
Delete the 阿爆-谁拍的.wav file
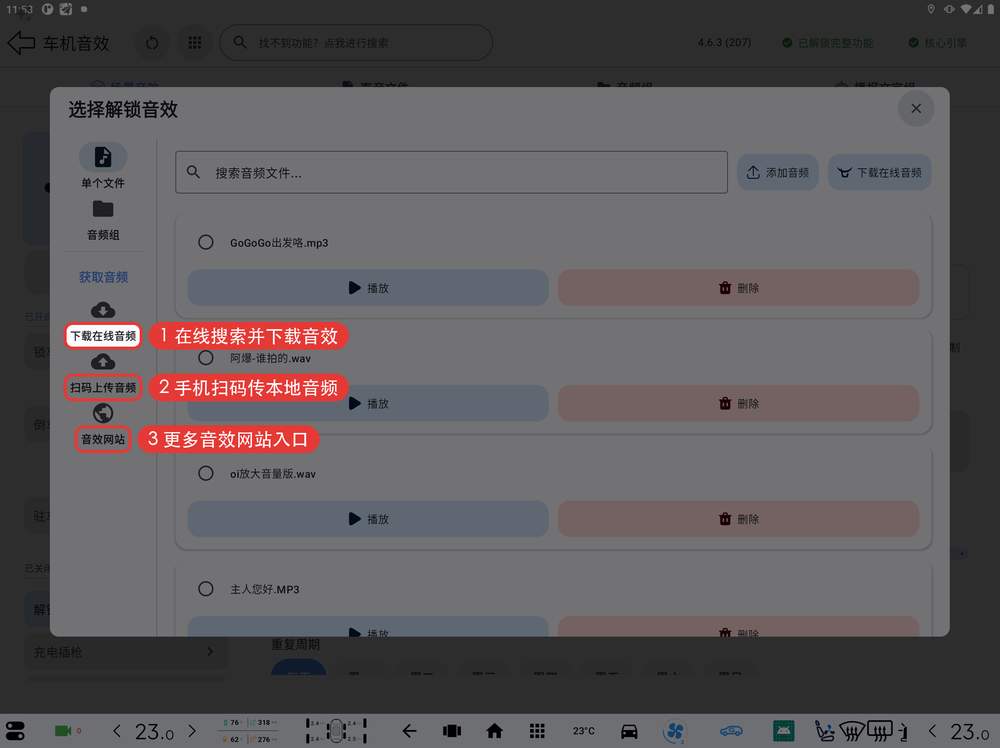(x=739, y=403)
